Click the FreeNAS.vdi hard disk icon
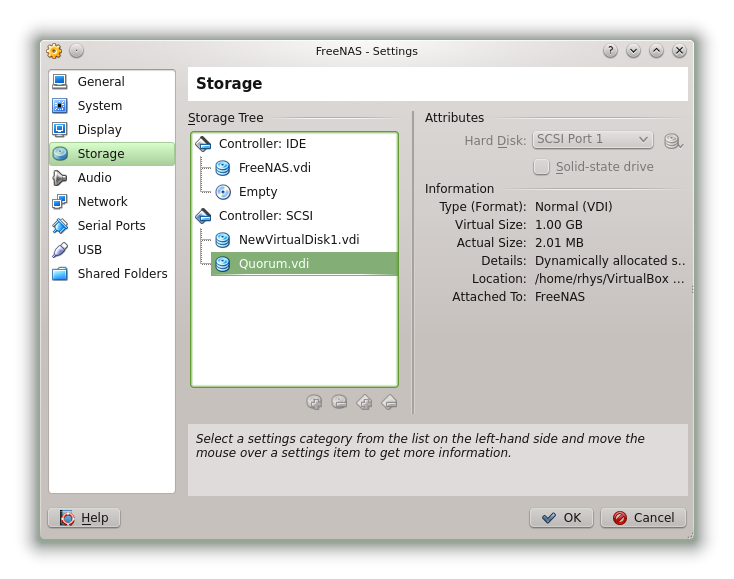 click(x=223, y=168)
